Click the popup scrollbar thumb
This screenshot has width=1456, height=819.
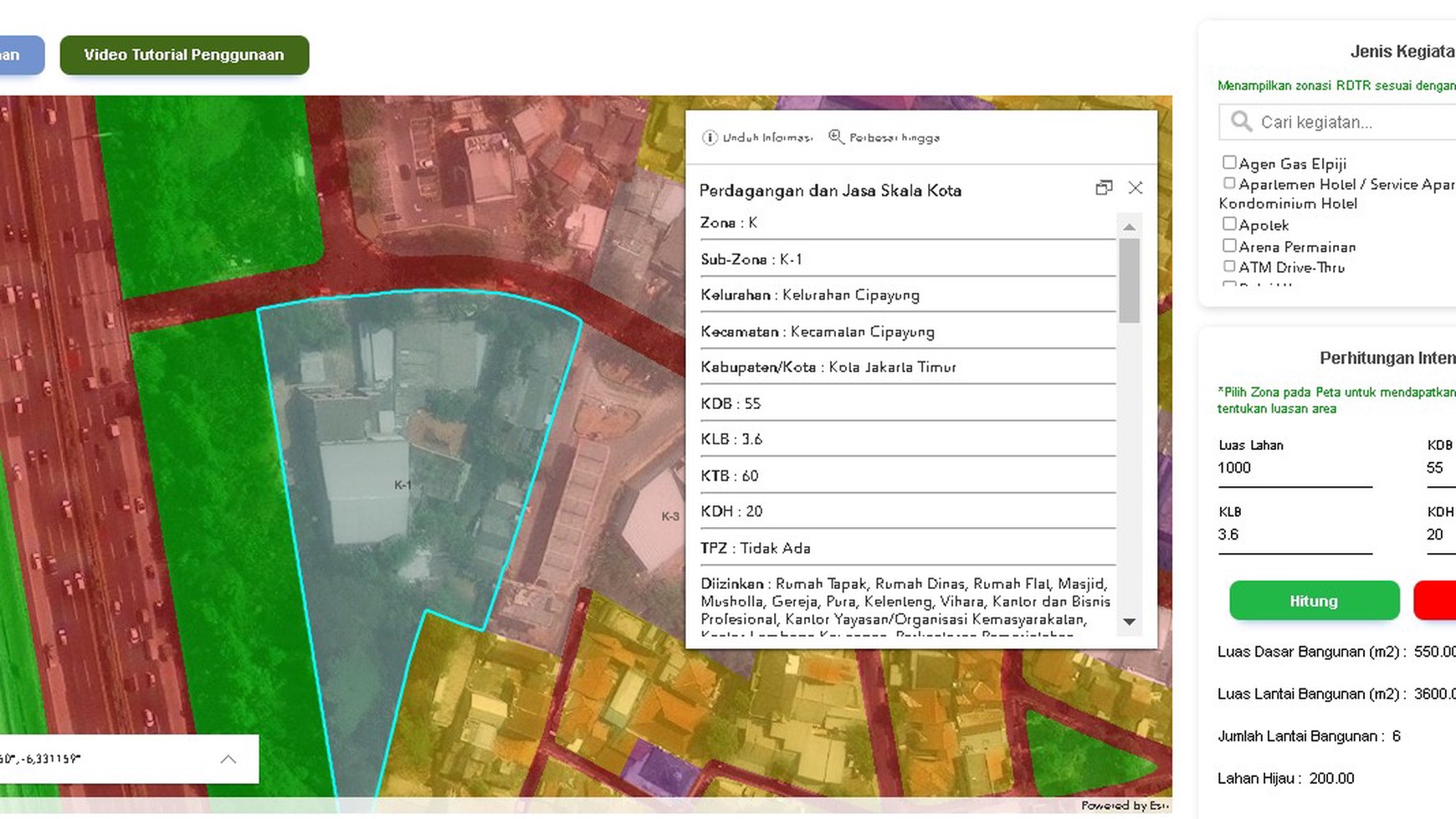coord(1129,280)
